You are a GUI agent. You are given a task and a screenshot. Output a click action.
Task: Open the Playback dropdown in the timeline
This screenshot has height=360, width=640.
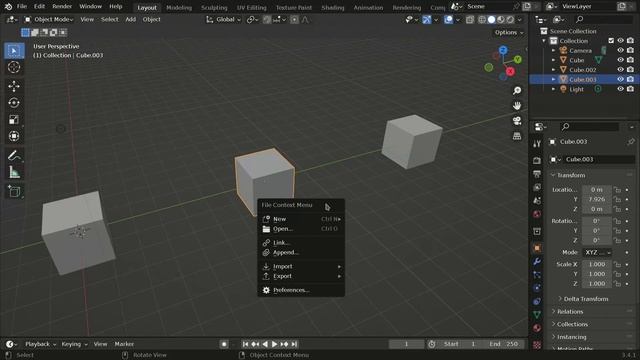[40, 344]
